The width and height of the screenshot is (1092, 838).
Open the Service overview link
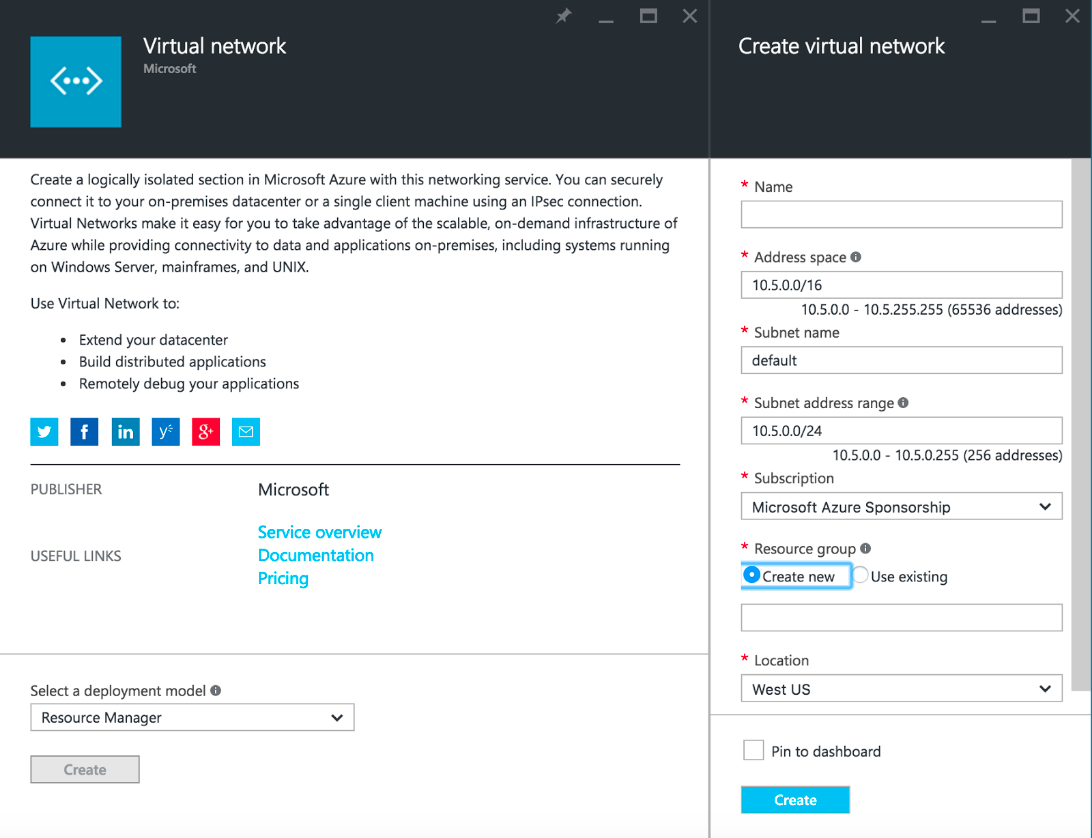pyautogui.click(x=319, y=532)
